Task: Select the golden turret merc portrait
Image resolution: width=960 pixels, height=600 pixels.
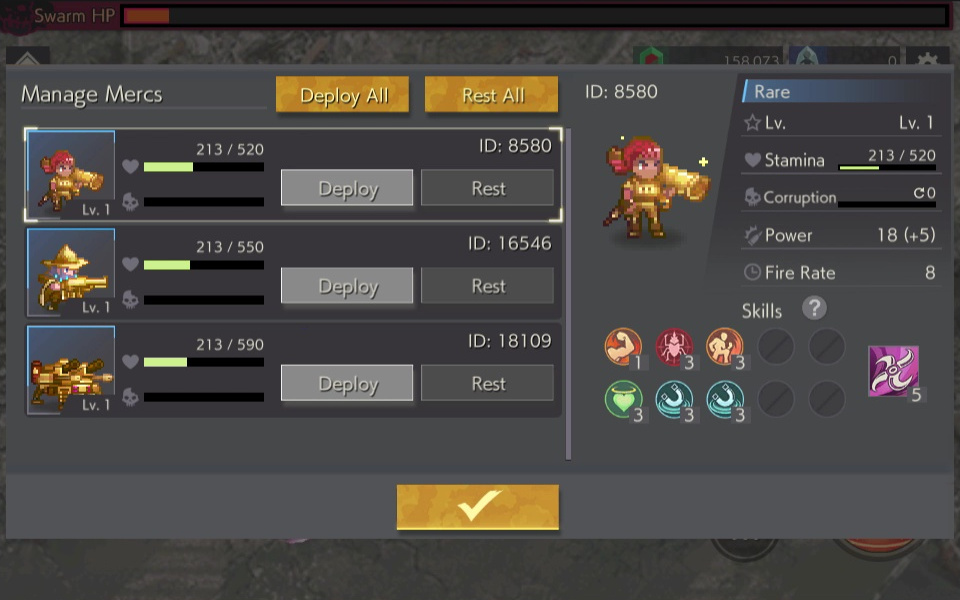Action: click(x=71, y=370)
